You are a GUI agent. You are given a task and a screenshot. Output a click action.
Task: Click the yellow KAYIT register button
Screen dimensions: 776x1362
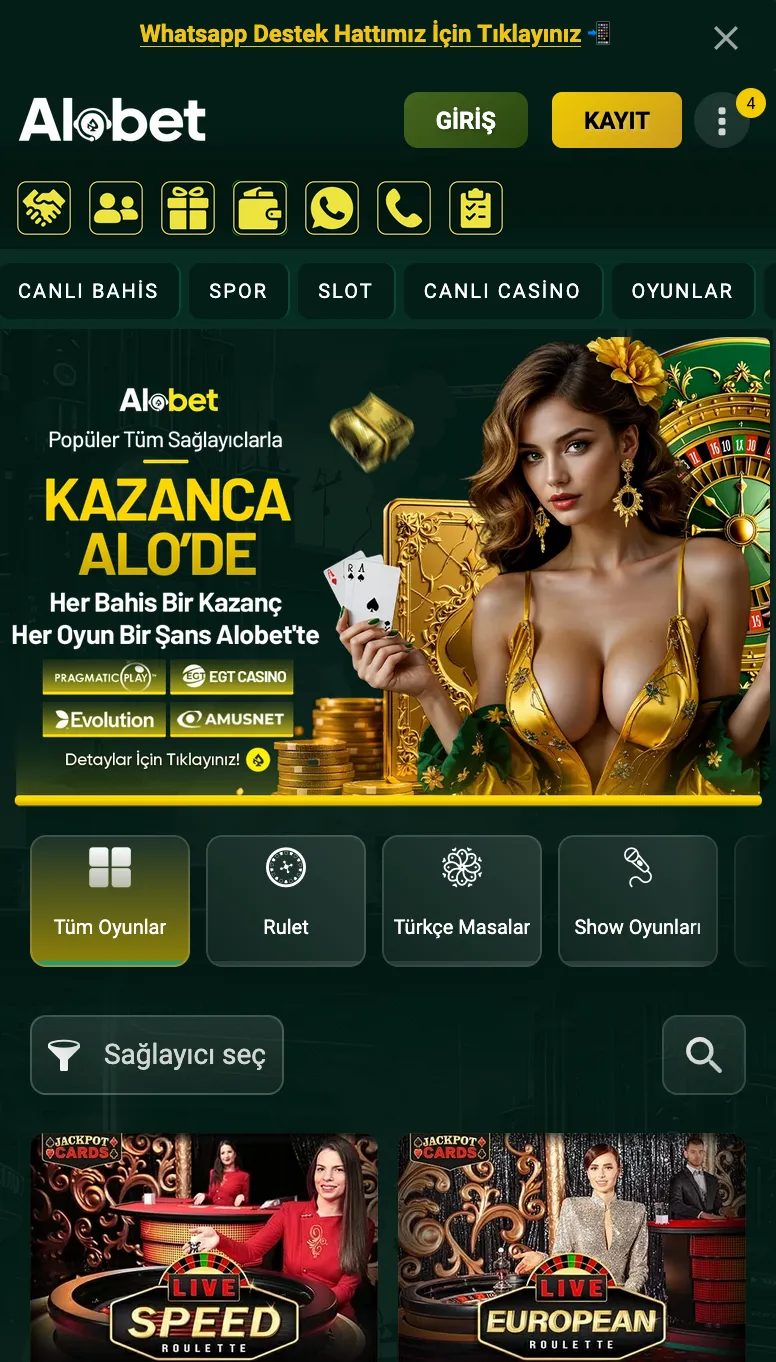(x=617, y=121)
